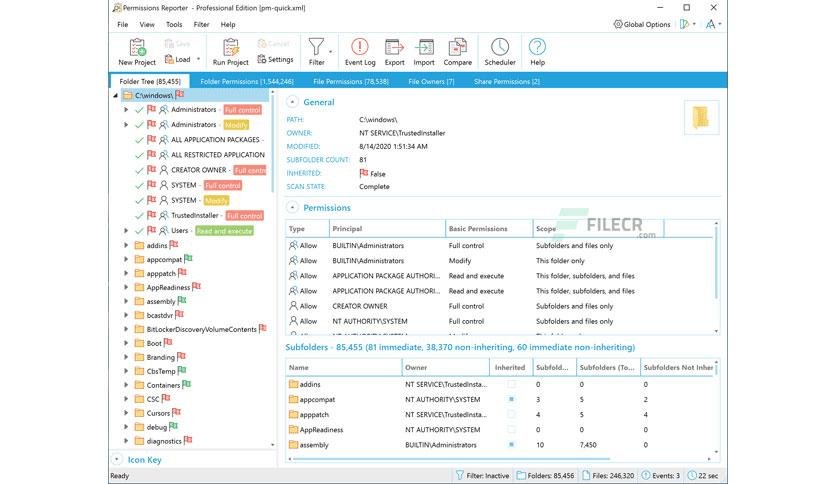Click the Folders count status bar icon

coord(521,475)
